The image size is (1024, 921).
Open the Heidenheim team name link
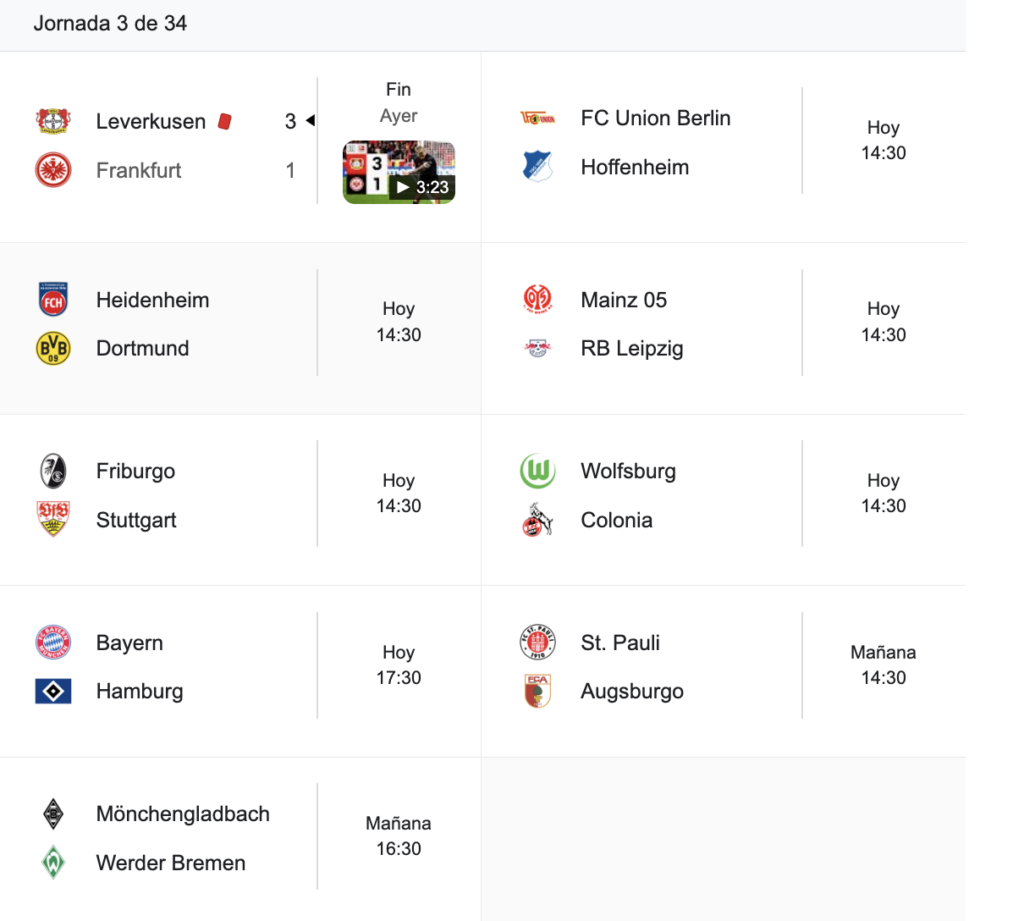(153, 300)
